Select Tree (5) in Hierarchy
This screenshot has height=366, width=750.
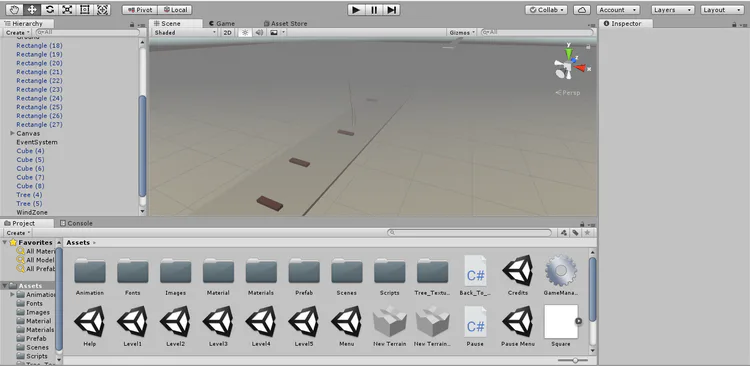click(x=29, y=203)
